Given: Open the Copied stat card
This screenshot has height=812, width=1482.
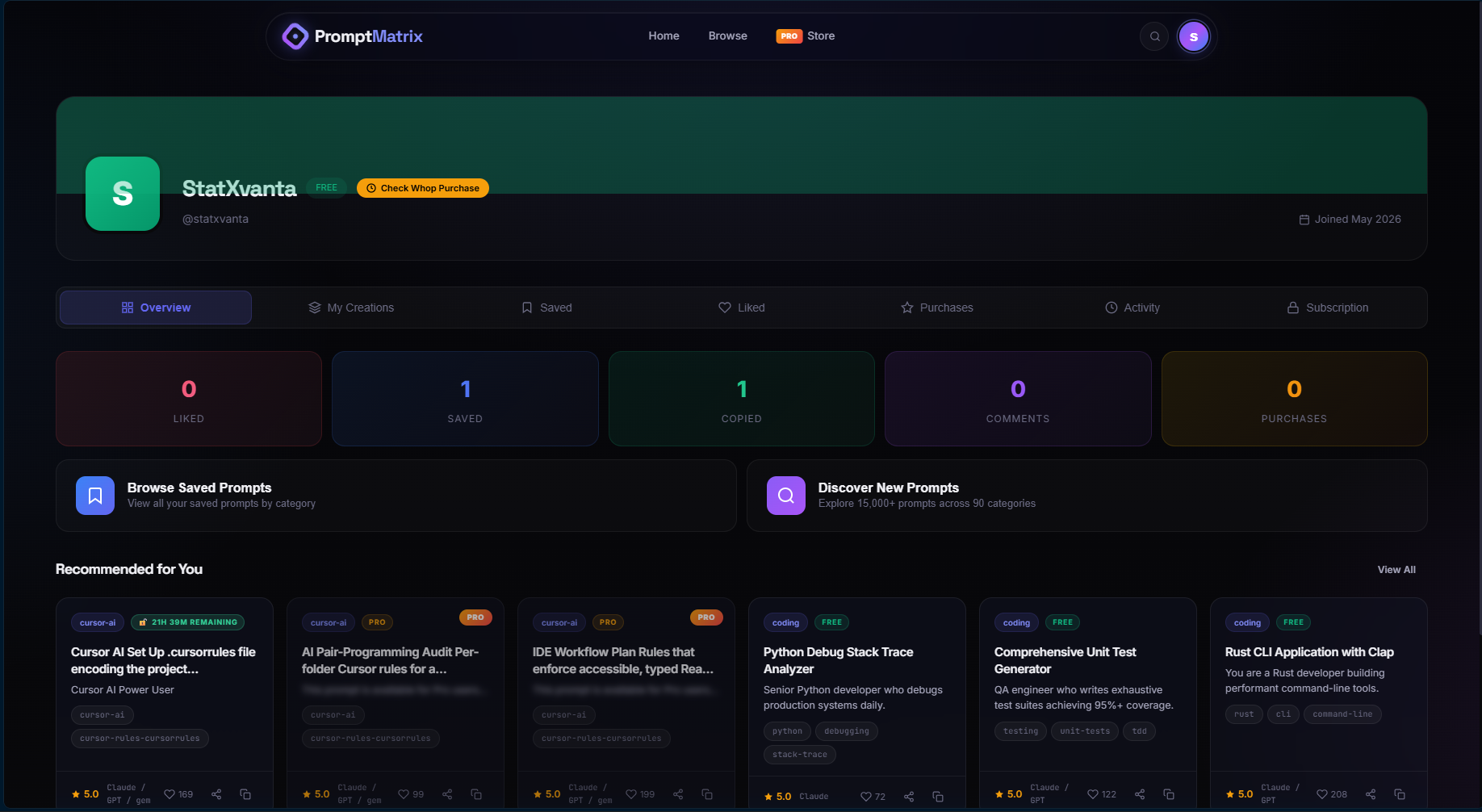Looking at the screenshot, I should [742, 399].
